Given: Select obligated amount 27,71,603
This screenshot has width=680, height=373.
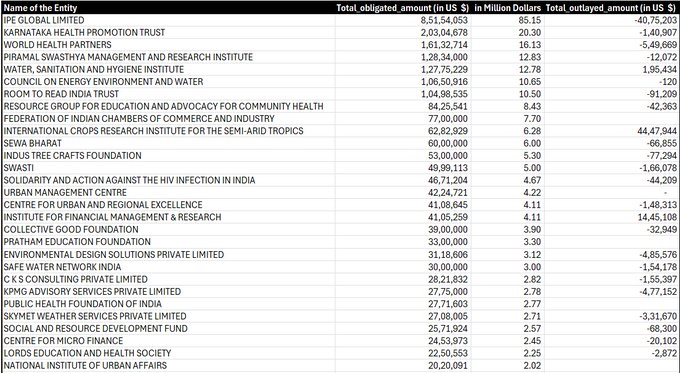Looking at the screenshot, I should tap(448, 304).
